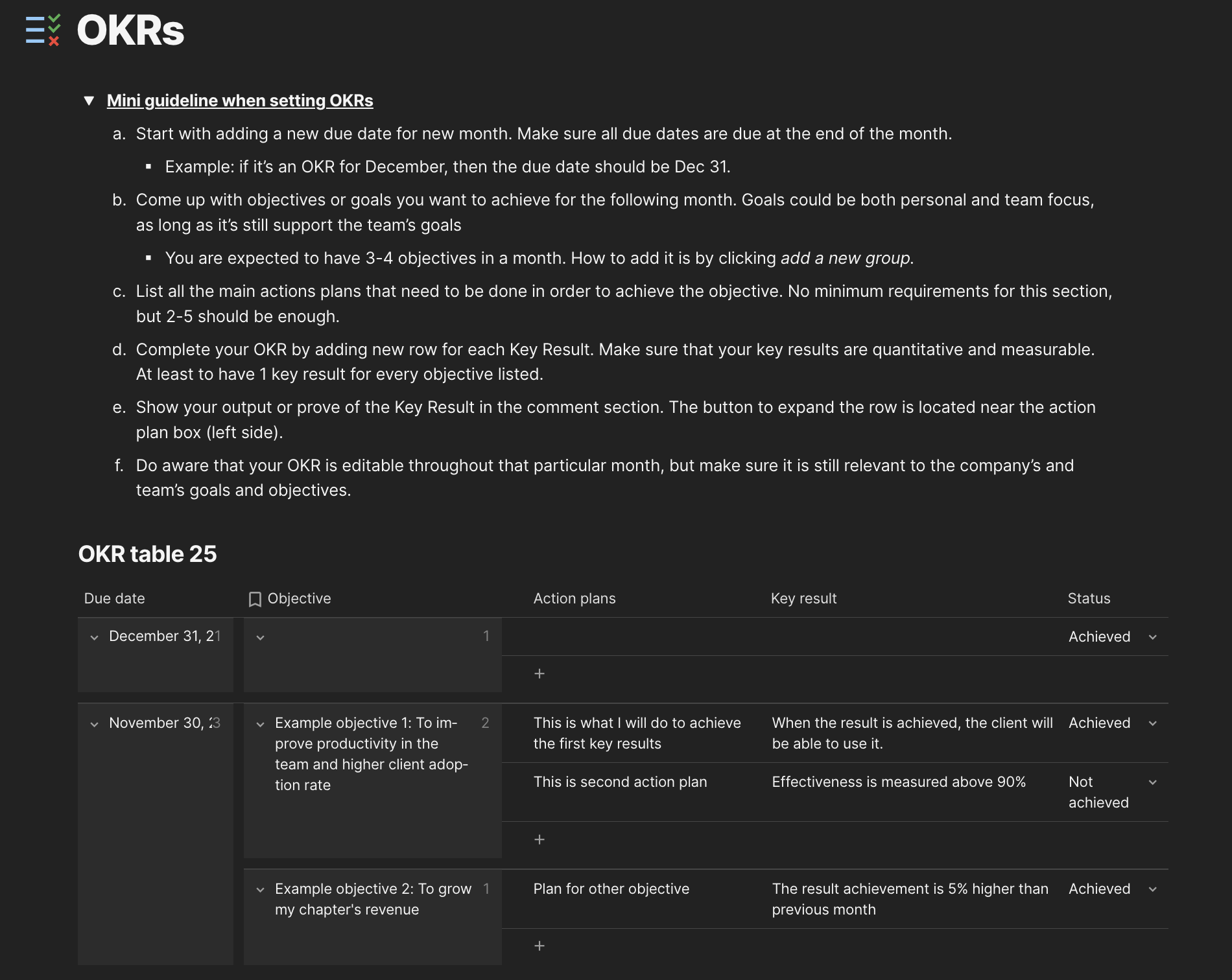Click the Status column header

(x=1089, y=598)
